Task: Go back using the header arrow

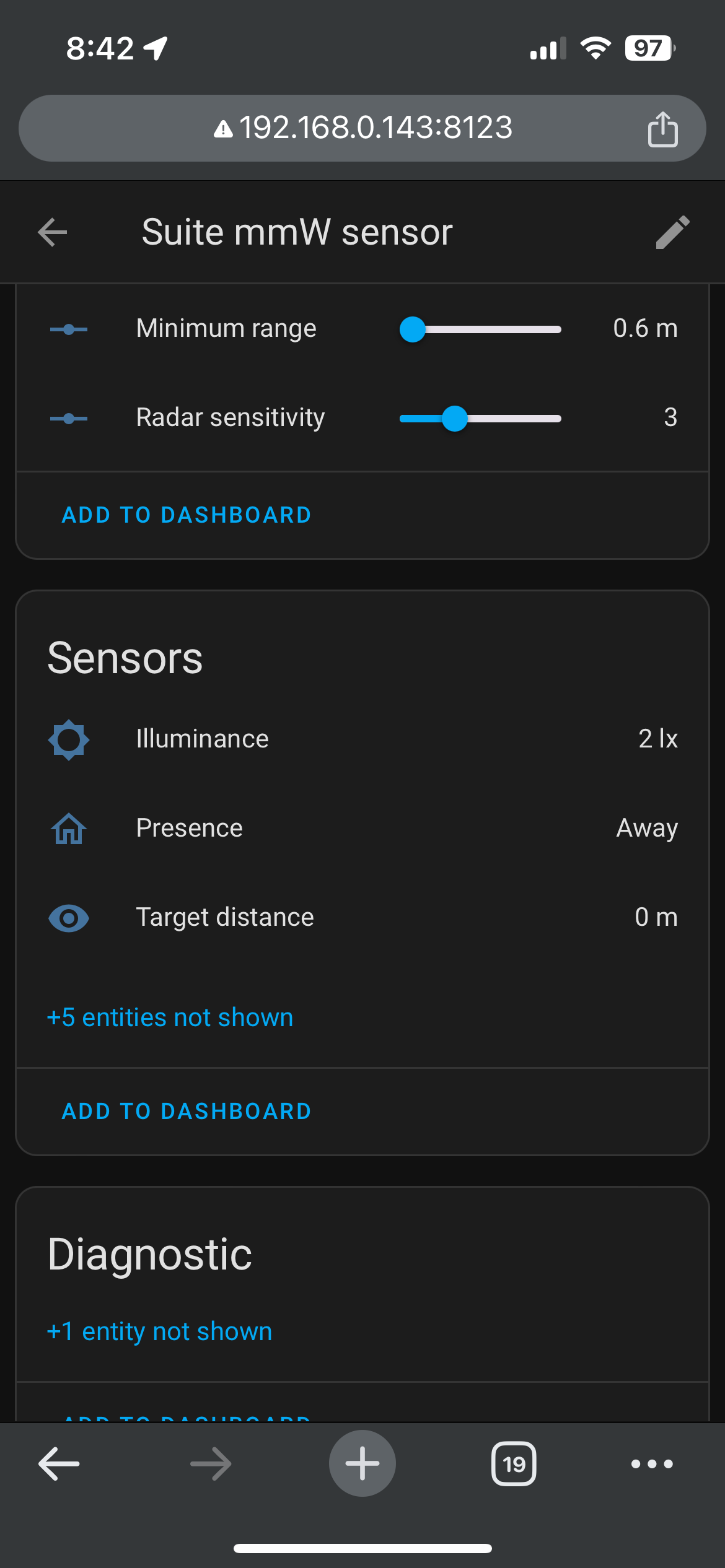Action: pyautogui.click(x=53, y=232)
